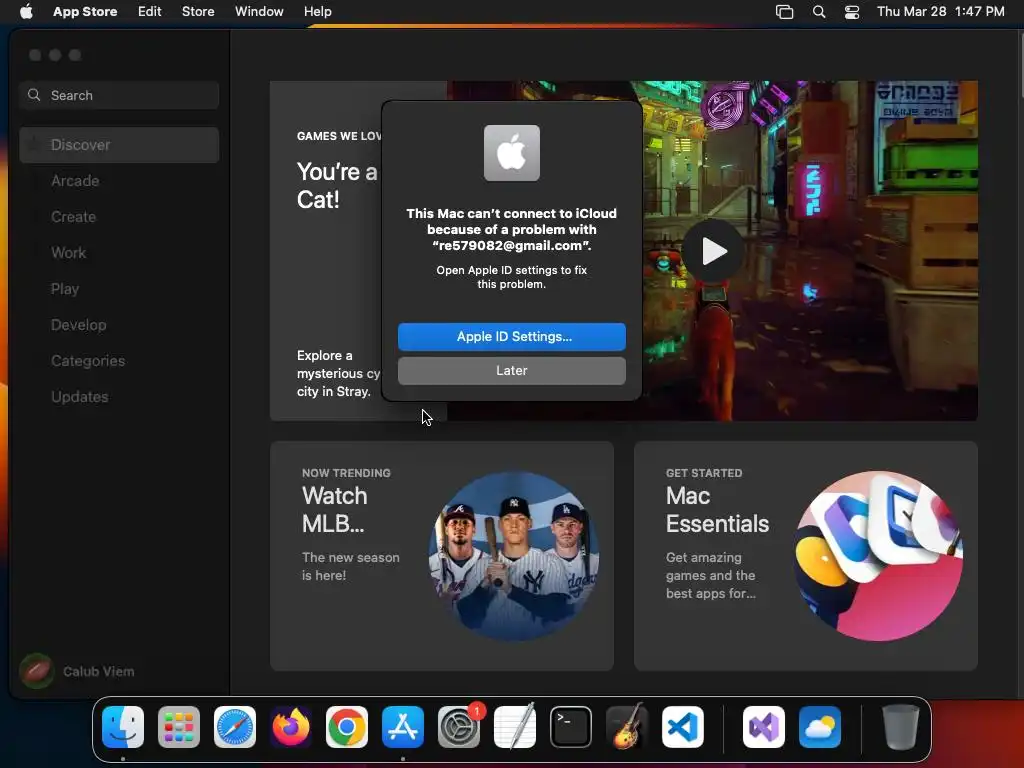Select Develop in the sidebar
Viewport: 1024px width, 768px height.
(119, 325)
